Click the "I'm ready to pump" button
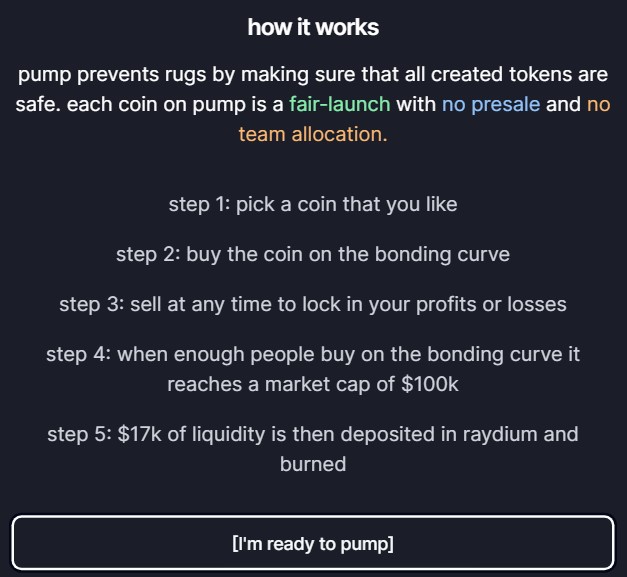Screen dimensions: 627x577 coord(313,543)
